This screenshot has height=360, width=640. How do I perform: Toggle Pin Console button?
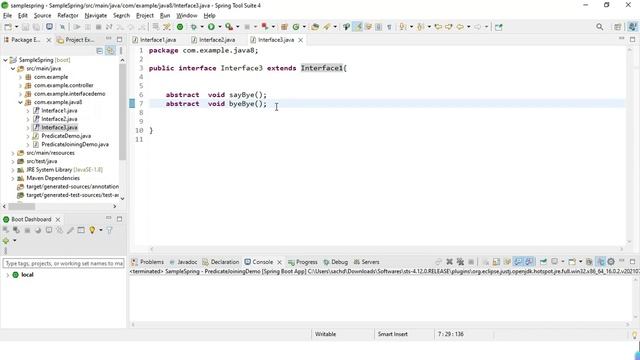[x=543, y=262]
